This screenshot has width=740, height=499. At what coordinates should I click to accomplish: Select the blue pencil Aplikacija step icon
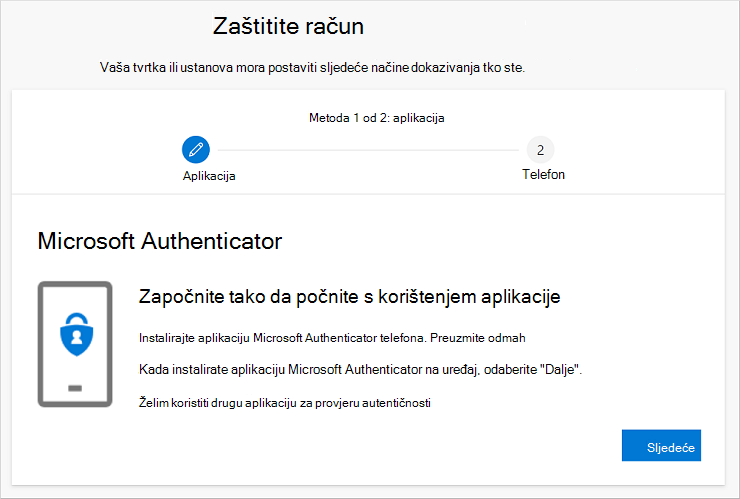pyautogui.click(x=196, y=150)
